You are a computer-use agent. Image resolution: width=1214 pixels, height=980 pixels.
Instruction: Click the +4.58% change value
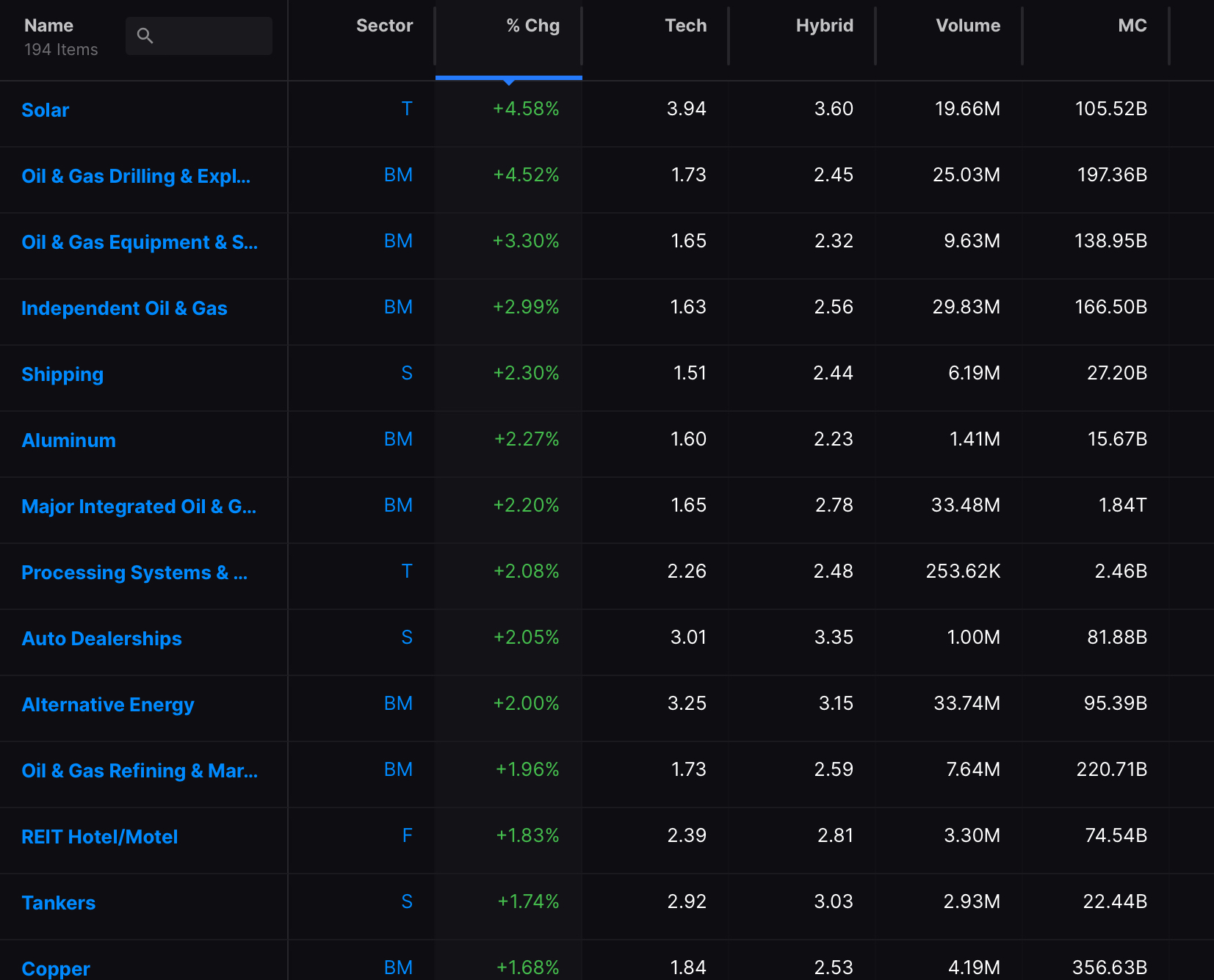click(x=526, y=109)
